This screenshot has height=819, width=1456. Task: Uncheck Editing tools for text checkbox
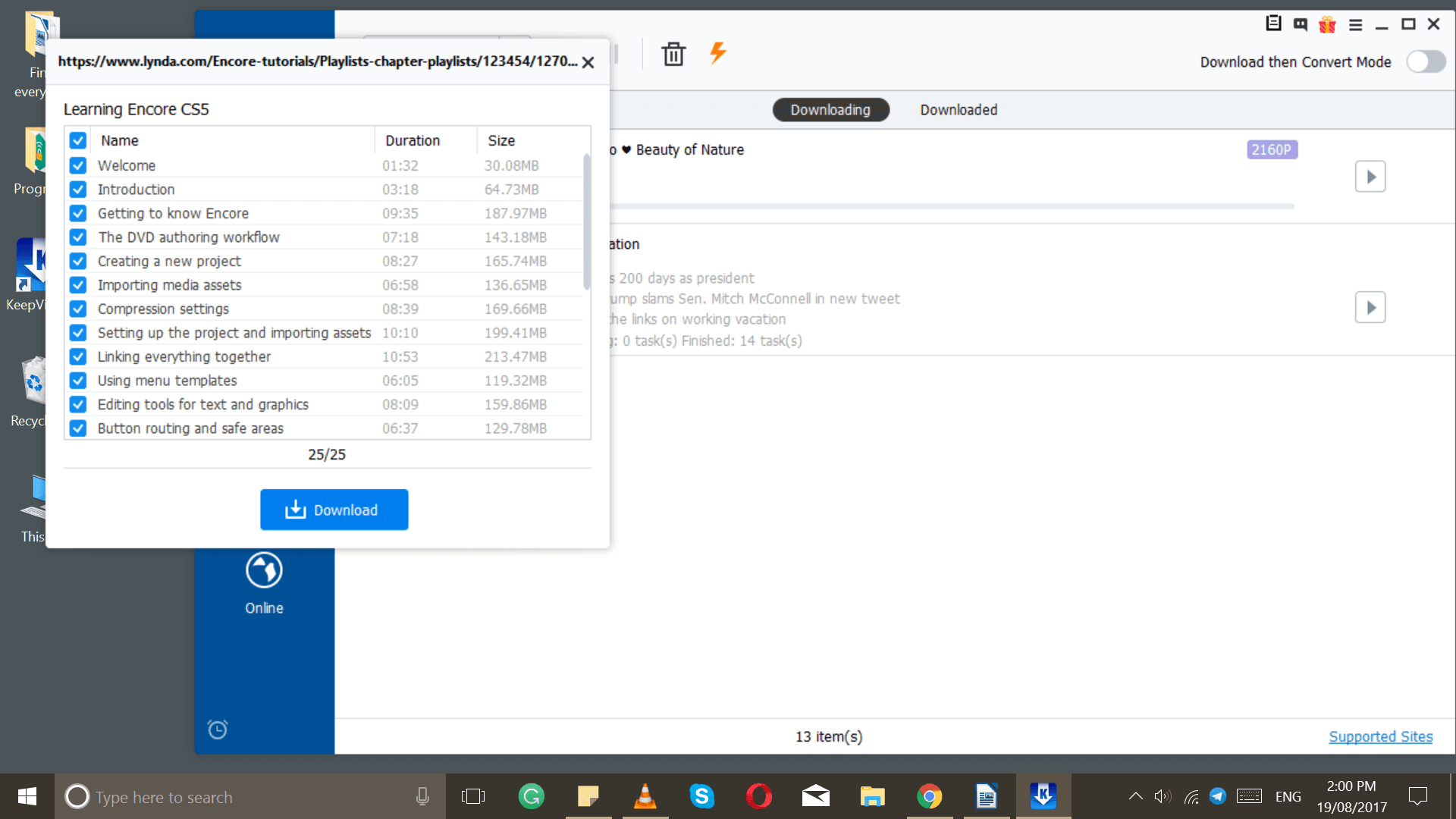(78, 404)
